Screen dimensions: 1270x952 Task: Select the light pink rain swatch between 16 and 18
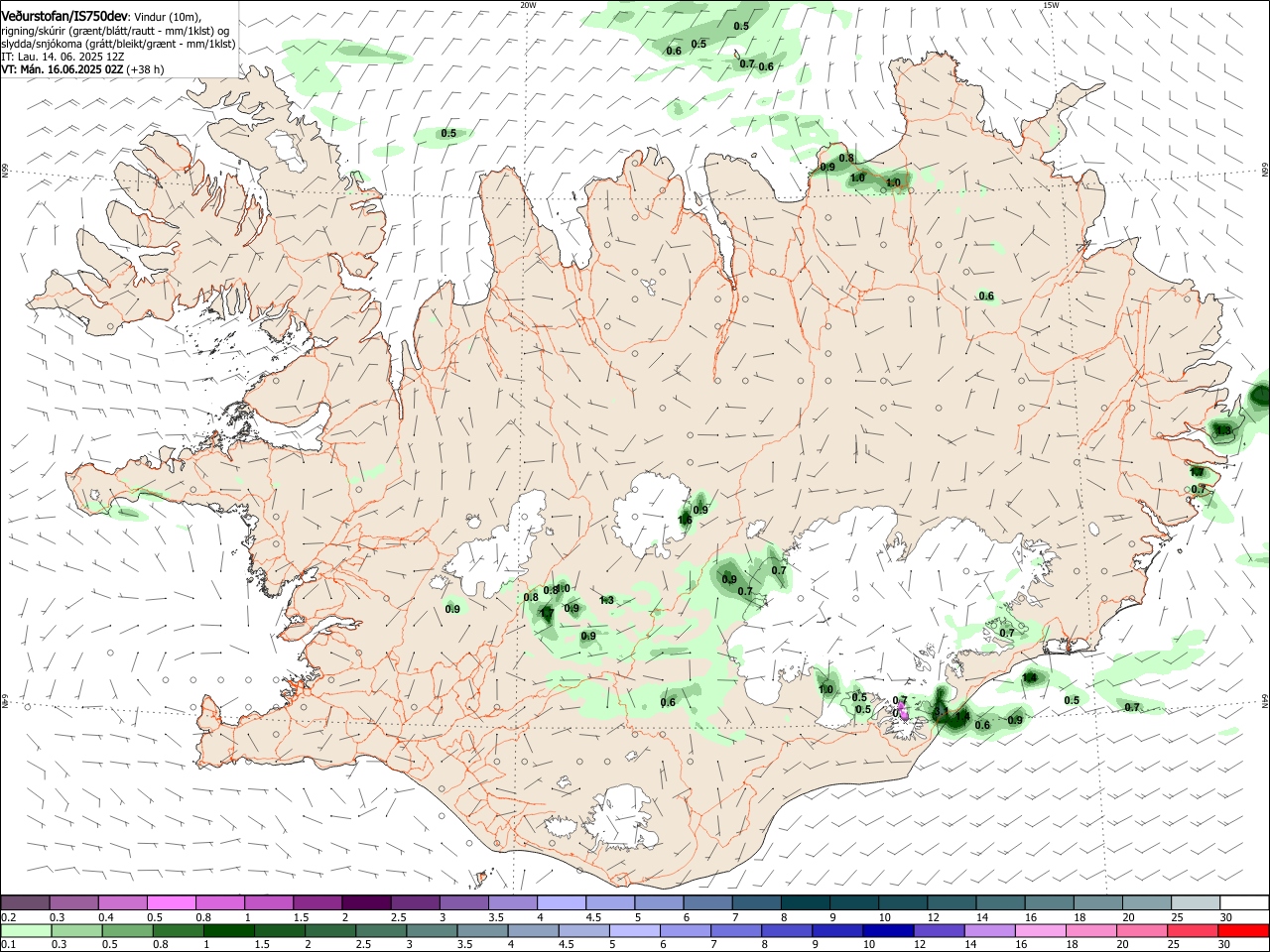point(1041,931)
